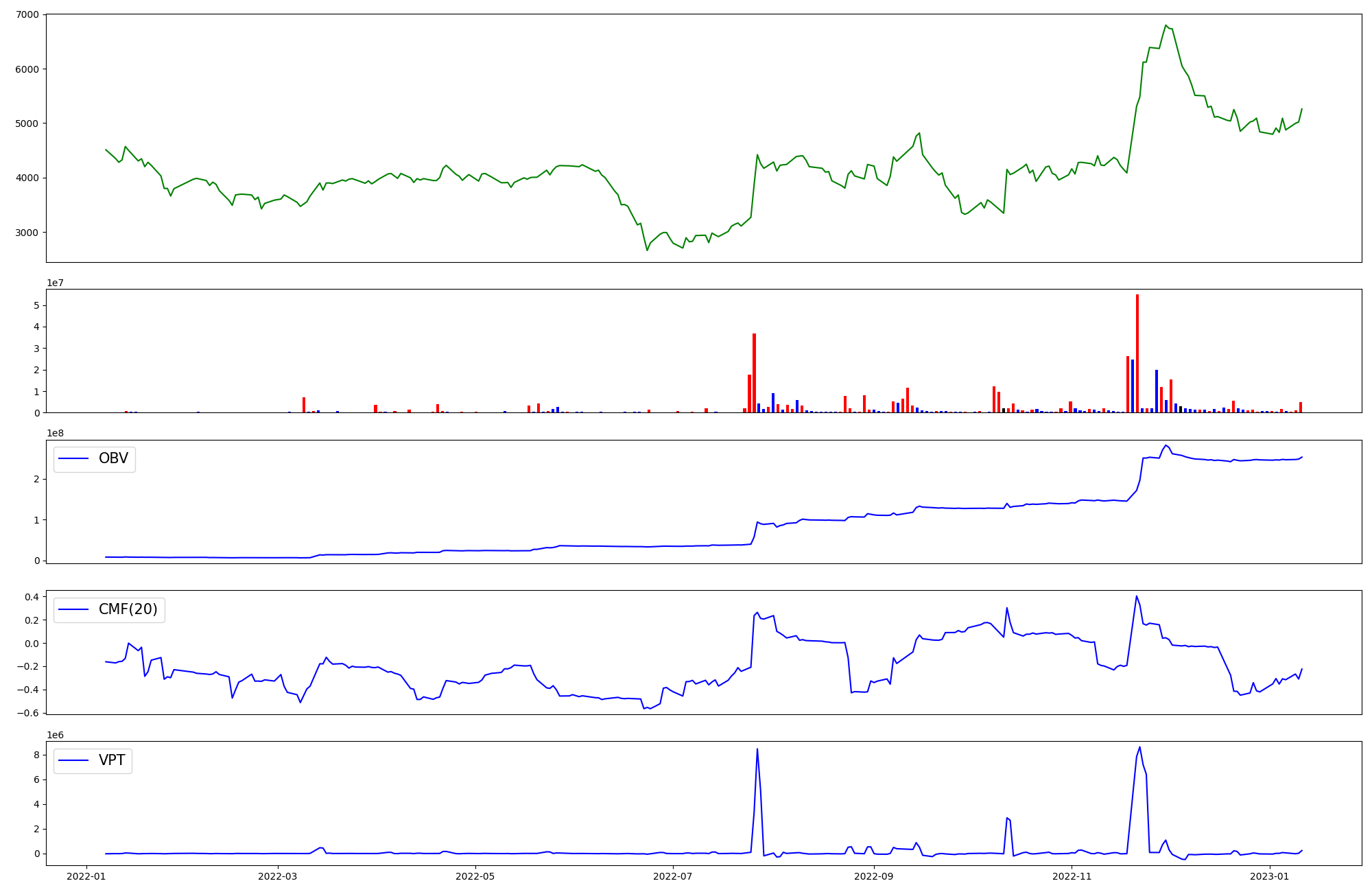Click the 2022-11 x-axis date label
This screenshot has height=892, width=1372.
1072,876
